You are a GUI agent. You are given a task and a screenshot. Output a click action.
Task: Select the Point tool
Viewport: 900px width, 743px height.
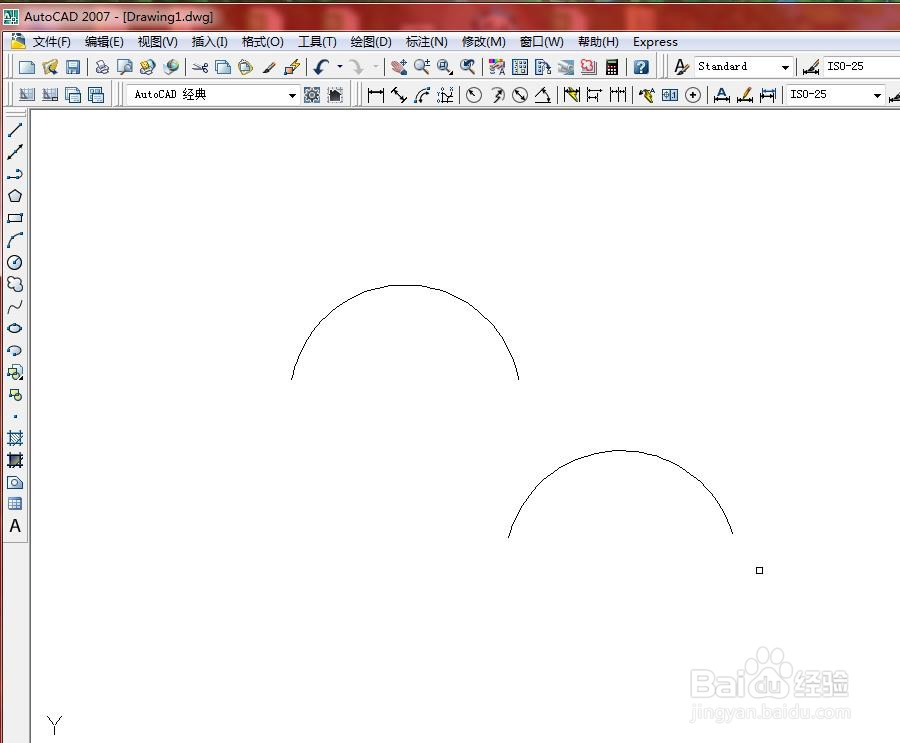coord(15,416)
